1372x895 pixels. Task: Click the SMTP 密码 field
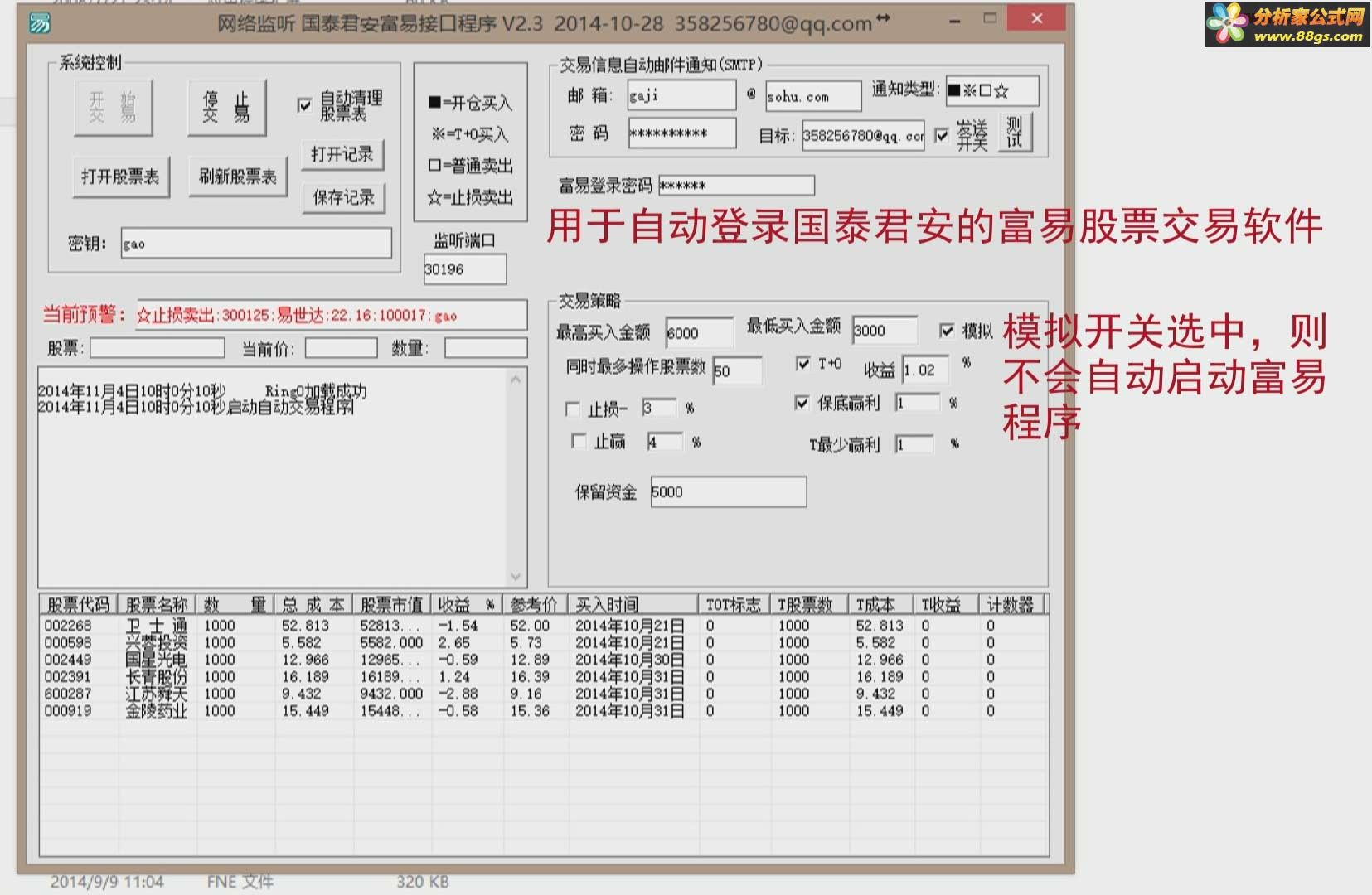681,133
